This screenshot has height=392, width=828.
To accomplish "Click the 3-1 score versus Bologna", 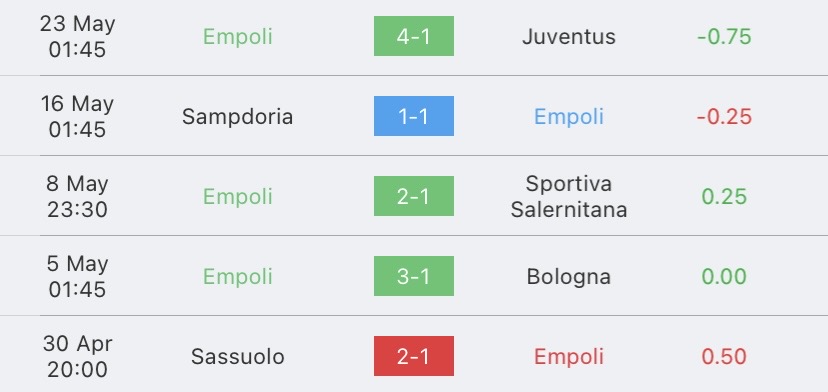I will pyautogui.click(x=413, y=276).
